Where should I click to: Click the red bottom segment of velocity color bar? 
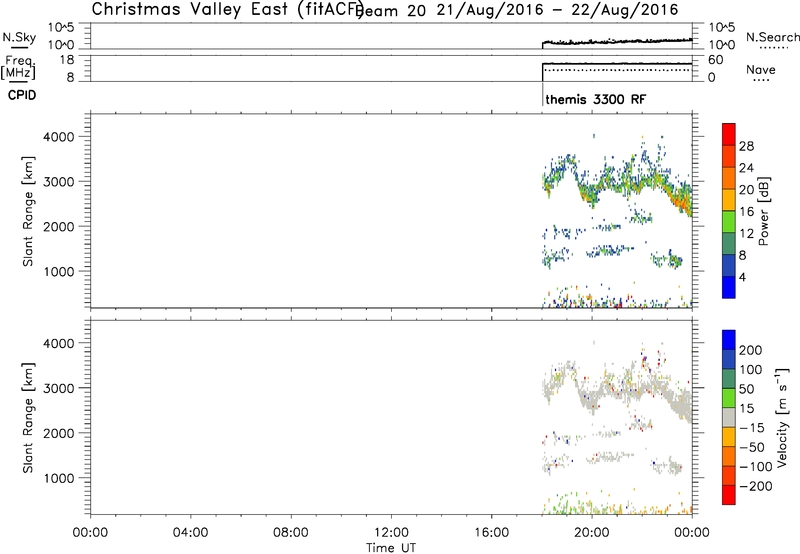click(729, 495)
